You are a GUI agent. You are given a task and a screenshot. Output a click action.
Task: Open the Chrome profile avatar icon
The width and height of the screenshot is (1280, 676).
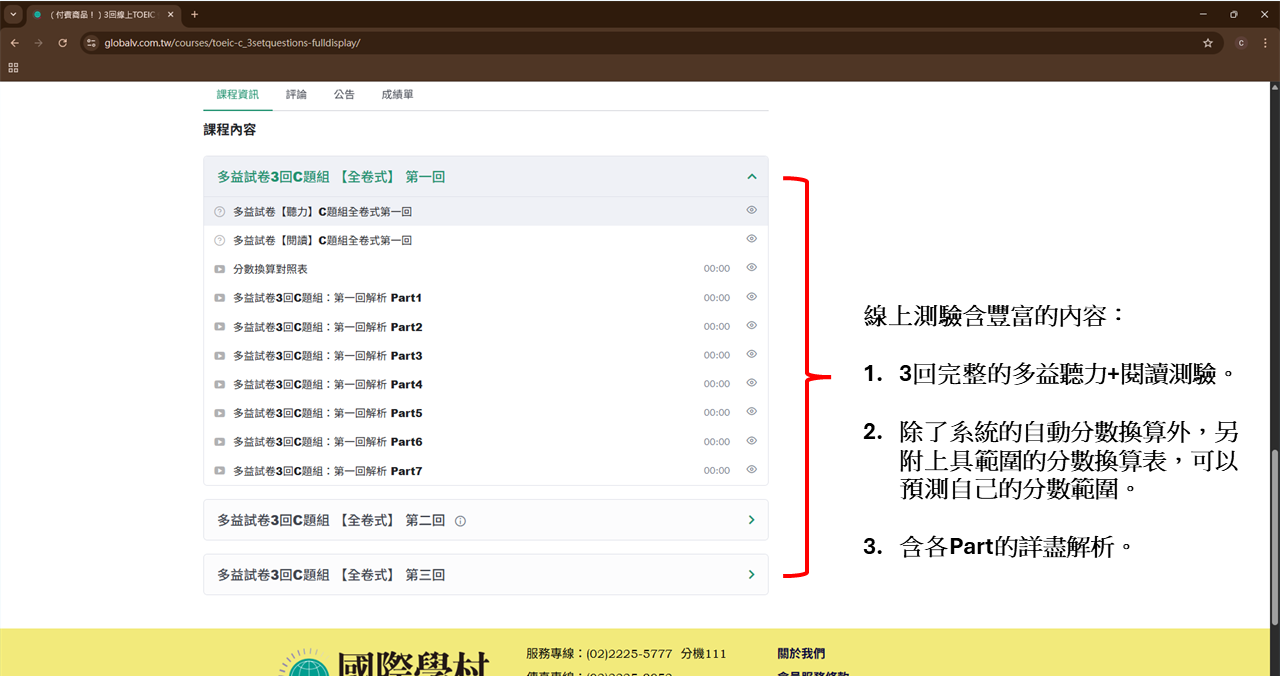click(x=1241, y=43)
